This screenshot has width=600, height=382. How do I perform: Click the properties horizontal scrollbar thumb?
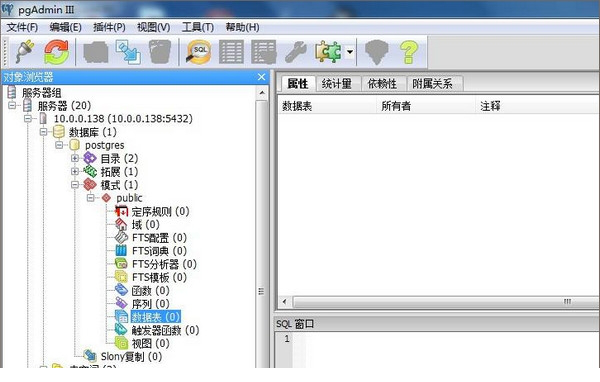[446, 302]
